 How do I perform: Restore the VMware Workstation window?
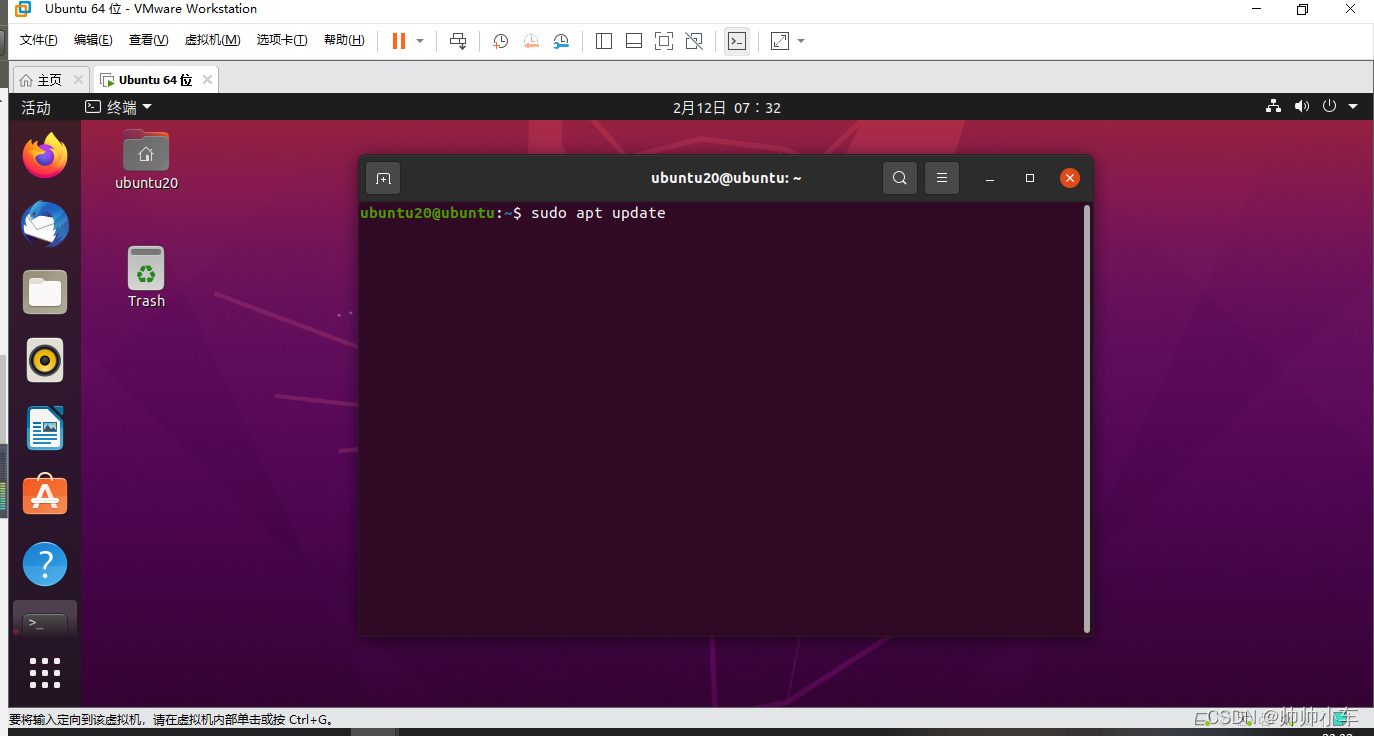pos(1302,9)
